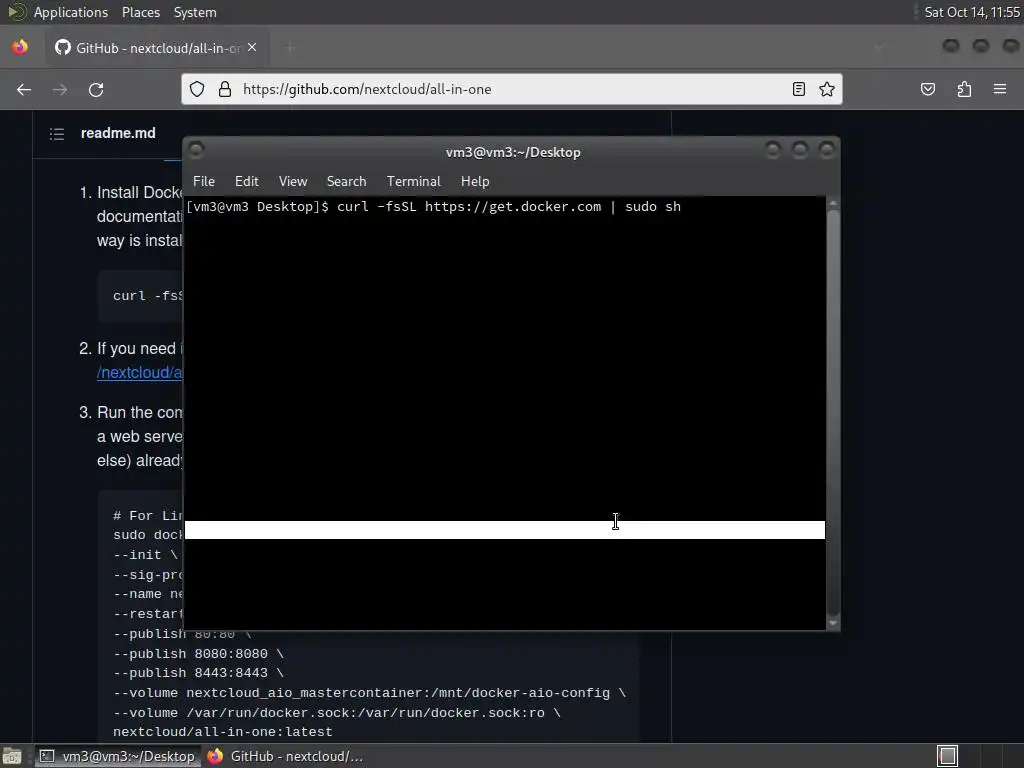Open terminal Edit menu
This screenshot has height=768, width=1024.
[x=247, y=182]
